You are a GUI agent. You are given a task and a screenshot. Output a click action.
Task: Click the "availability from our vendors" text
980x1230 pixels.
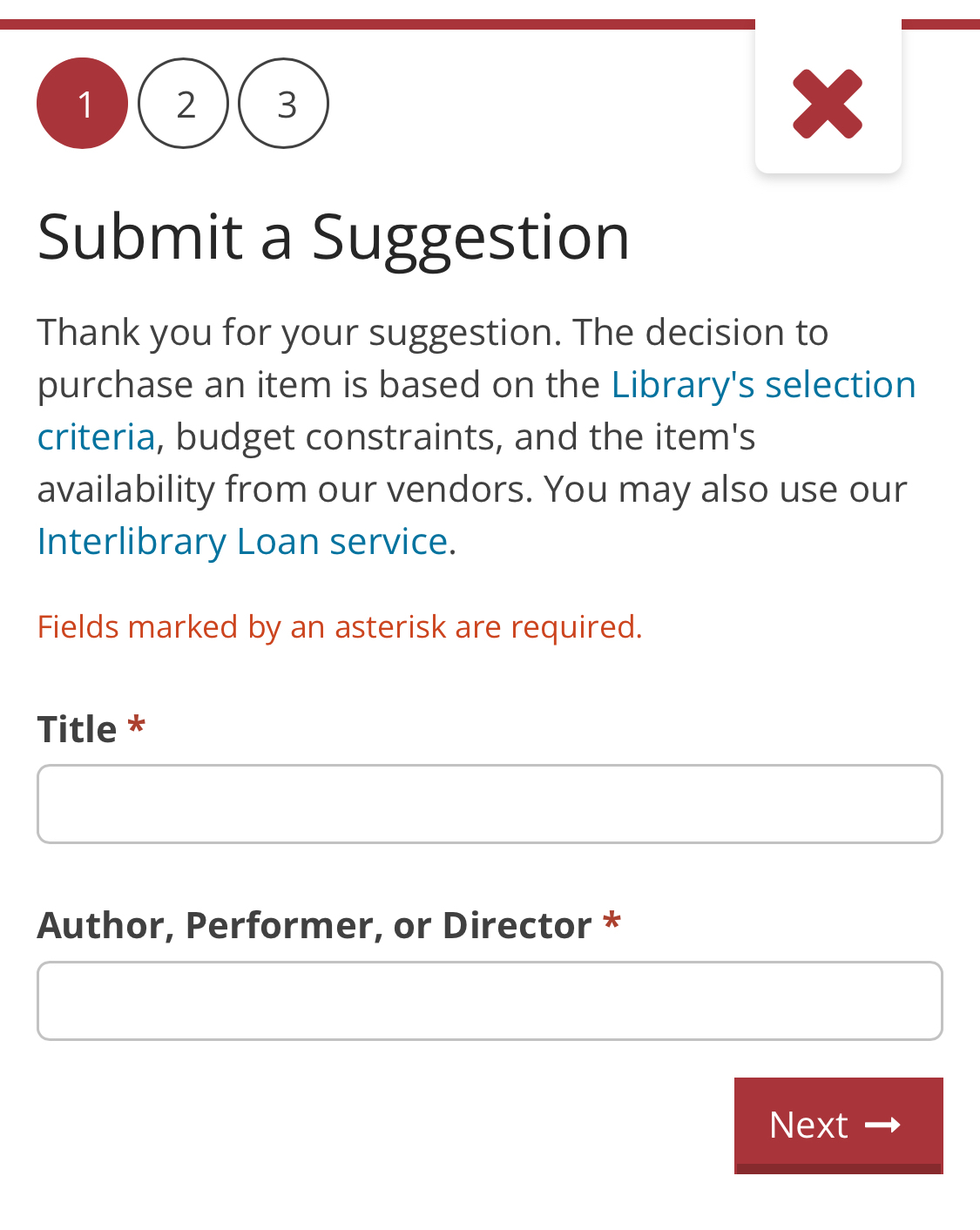(x=284, y=490)
